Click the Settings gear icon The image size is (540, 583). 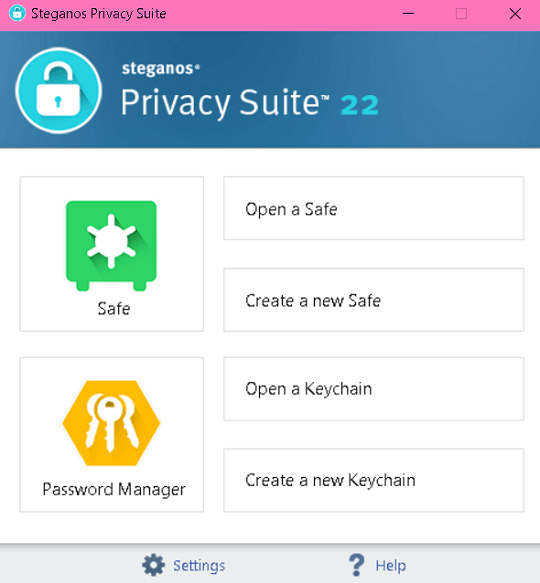pos(153,565)
